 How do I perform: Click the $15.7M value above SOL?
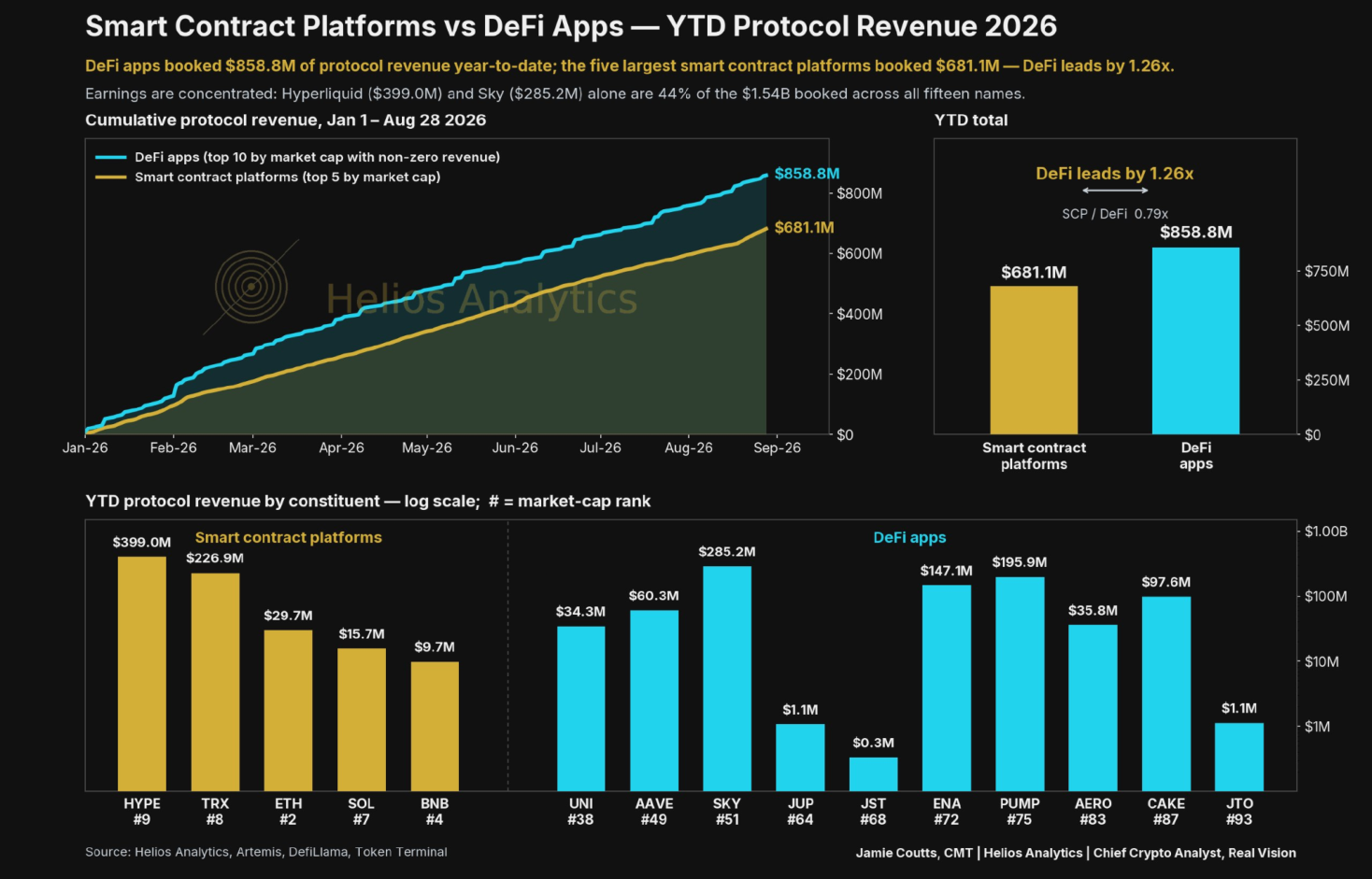[x=362, y=633]
